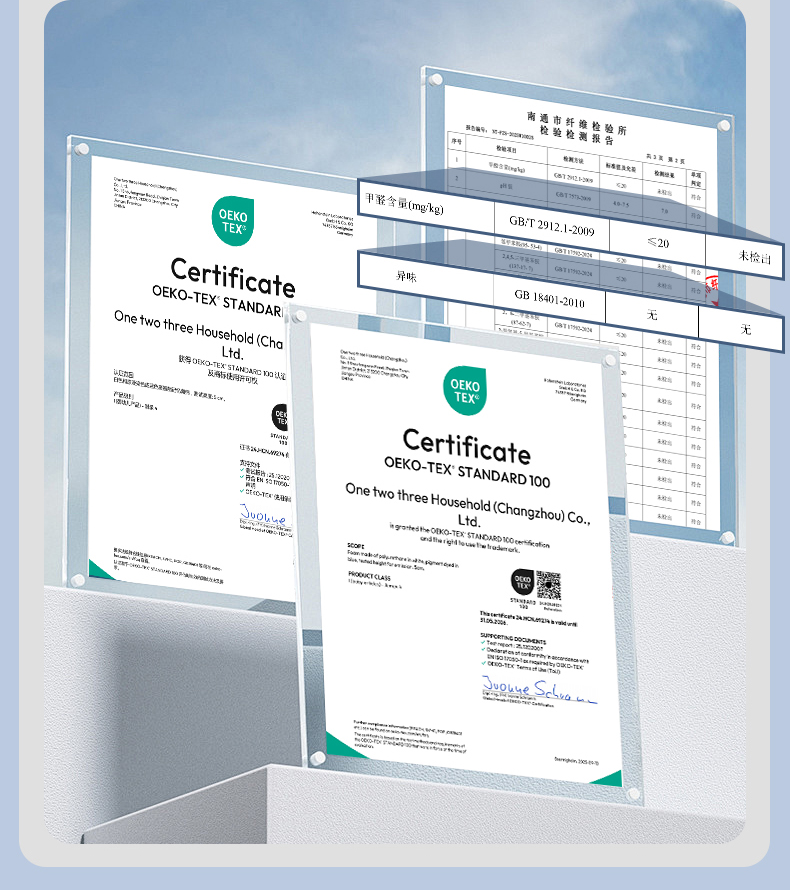Screen dimensions: 790x890
Task: Click the test laboratory address block on the front certificate
Action: tap(565, 391)
